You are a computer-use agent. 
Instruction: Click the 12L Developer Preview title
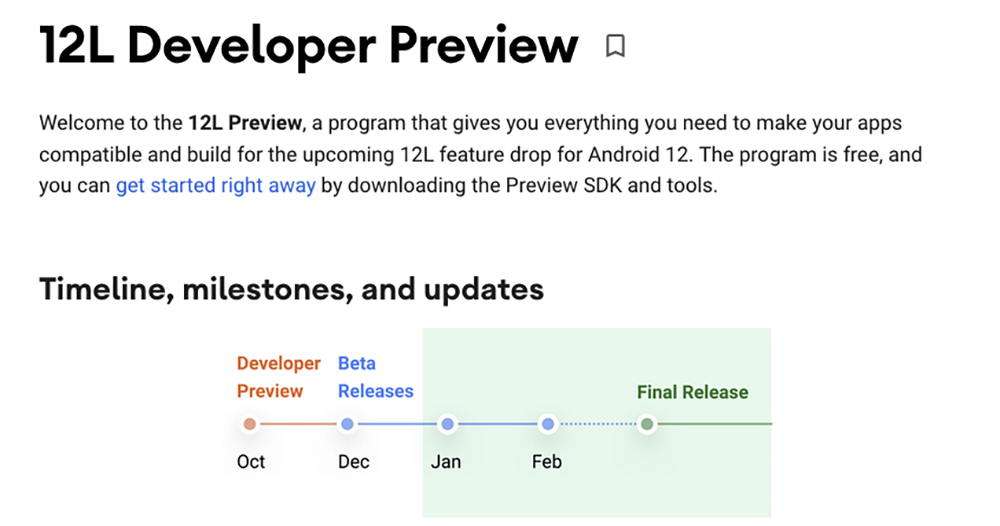click(309, 46)
